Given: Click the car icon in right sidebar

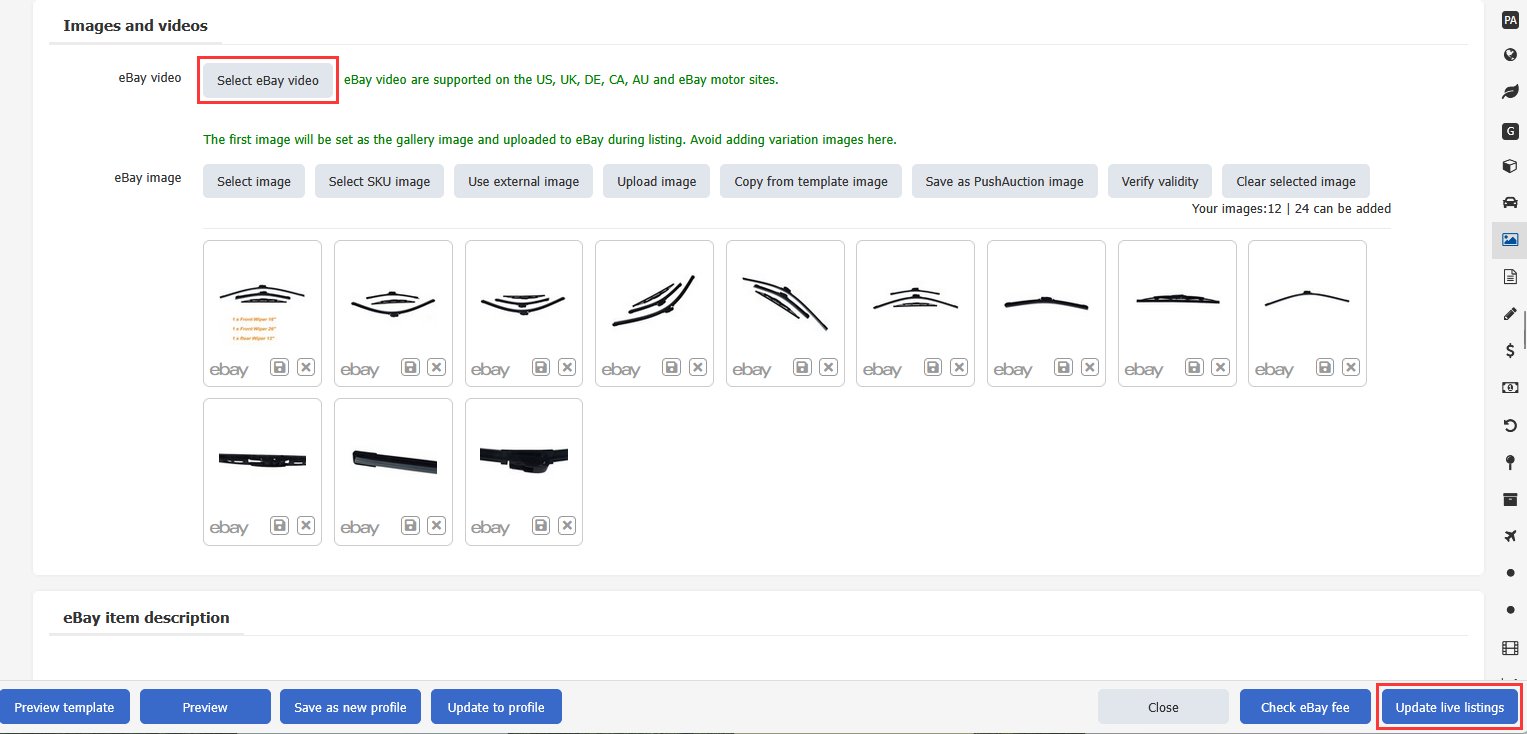Looking at the screenshot, I should tap(1510, 202).
